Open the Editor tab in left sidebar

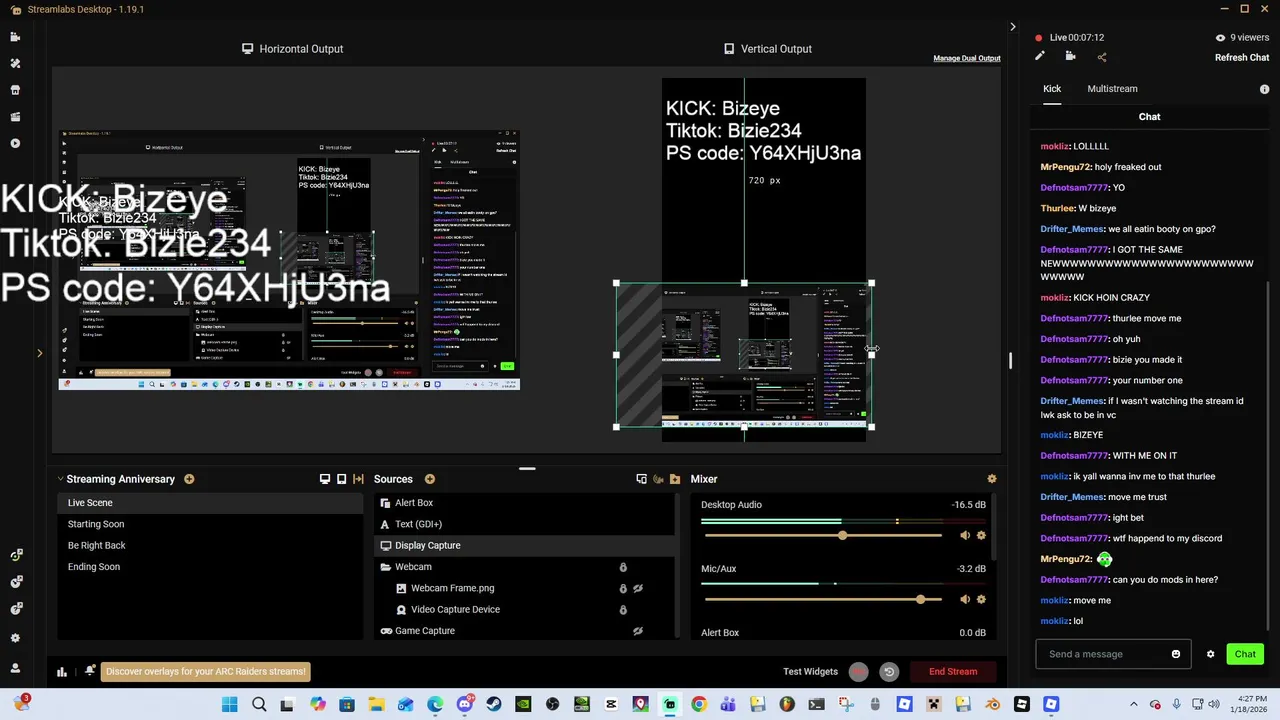(x=15, y=37)
